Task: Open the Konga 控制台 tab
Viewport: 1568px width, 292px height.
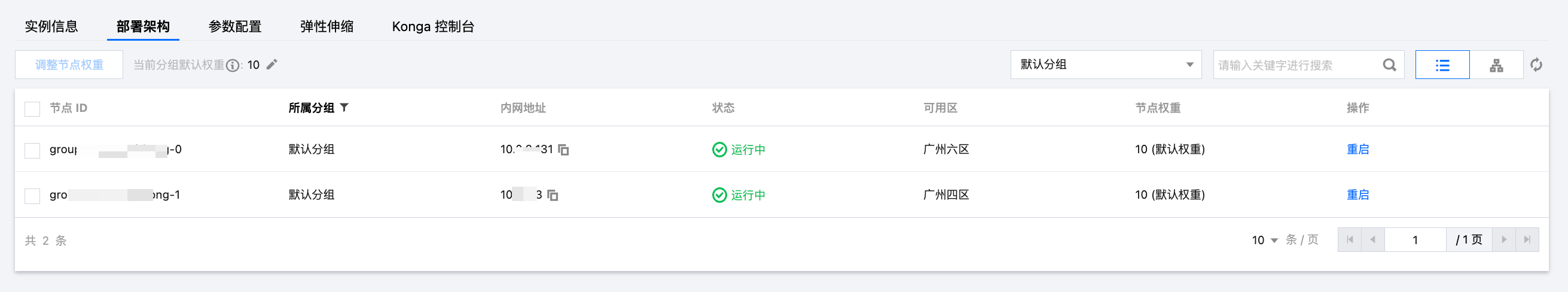Action: pos(433,26)
